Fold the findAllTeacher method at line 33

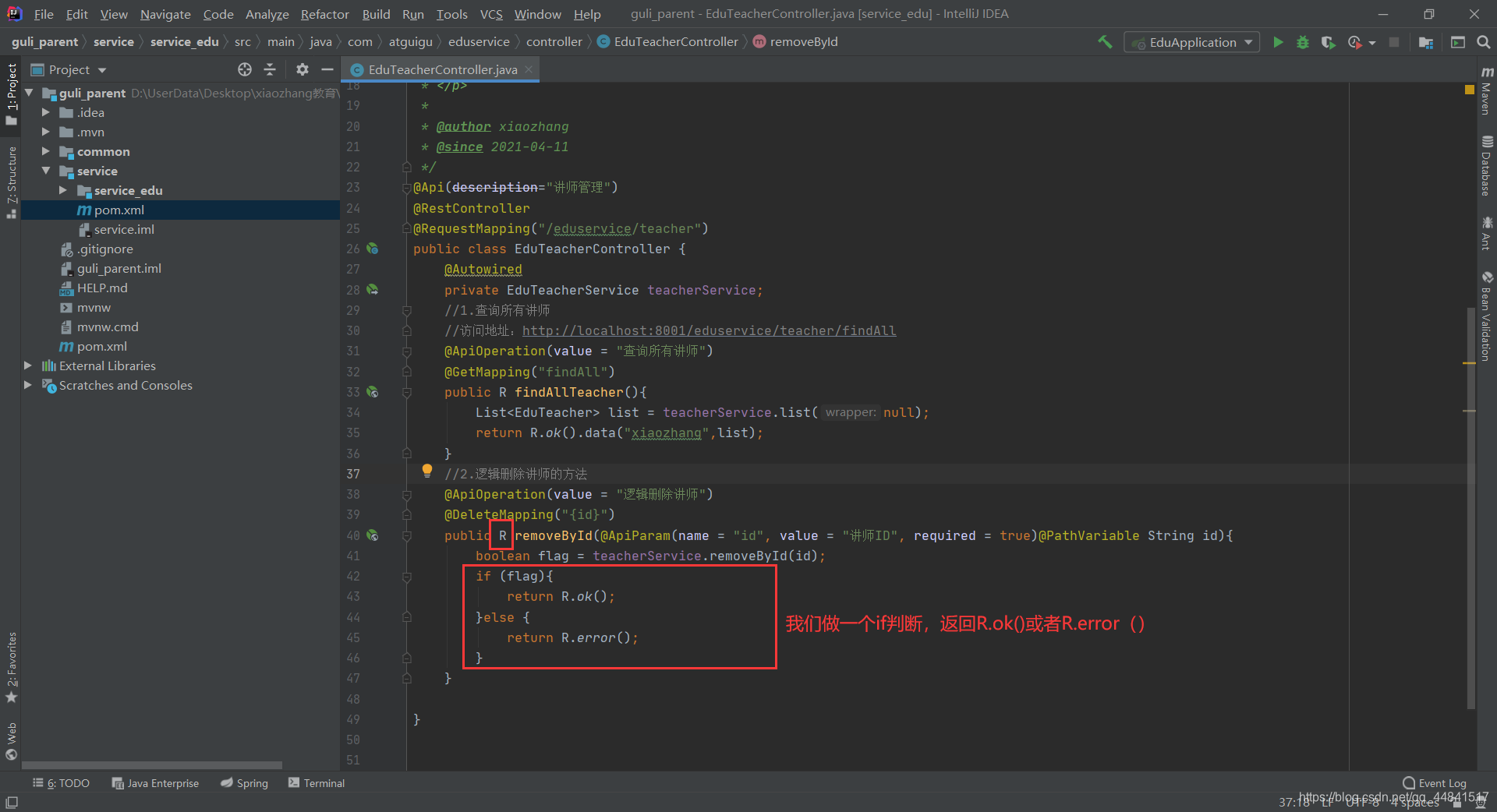(x=406, y=393)
